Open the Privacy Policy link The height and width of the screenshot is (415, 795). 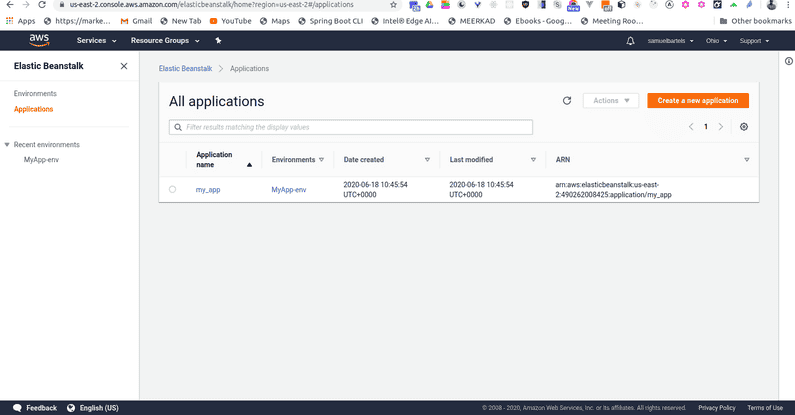(x=716, y=408)
